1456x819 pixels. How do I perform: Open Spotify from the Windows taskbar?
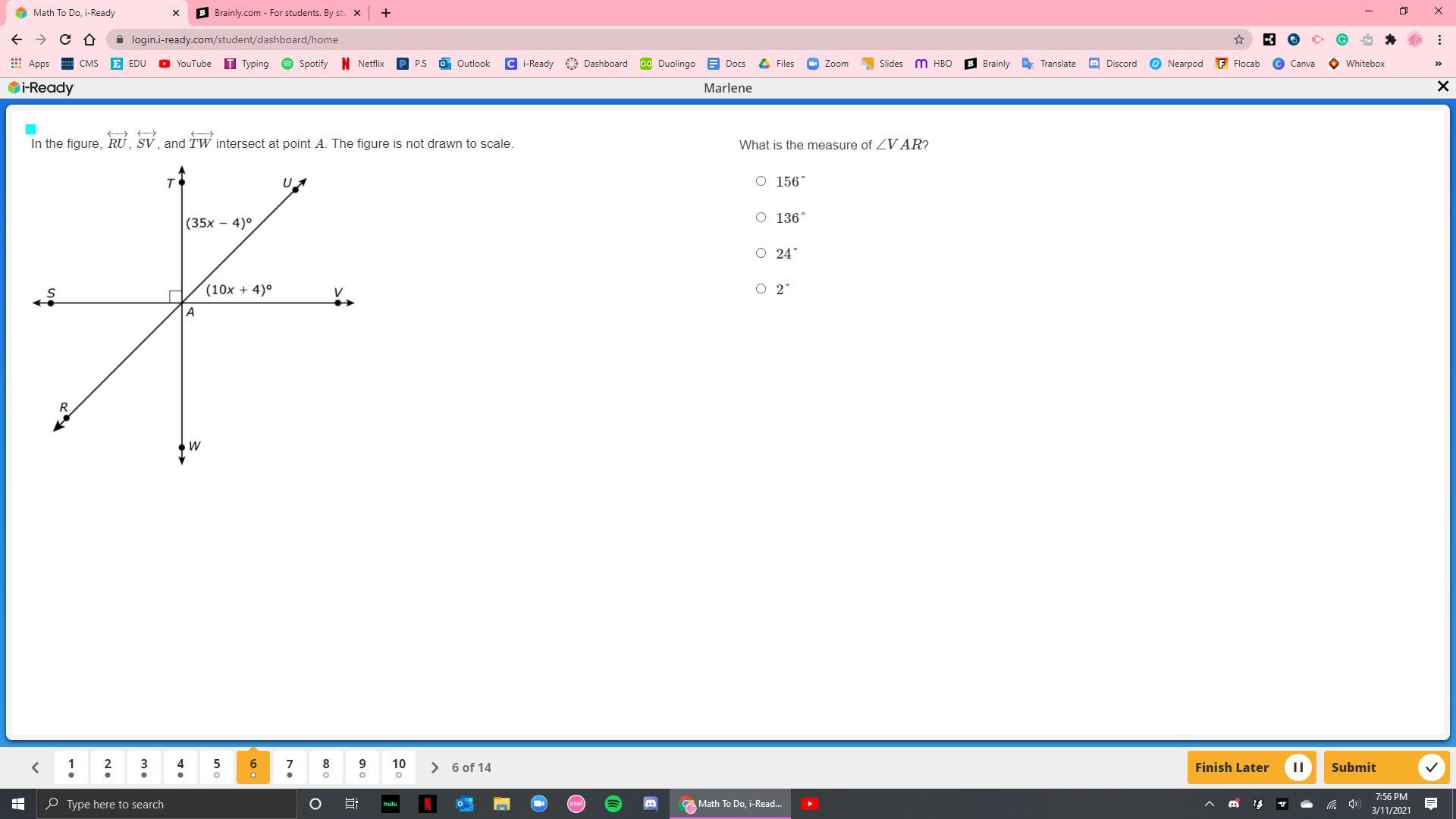click(613, 804)
